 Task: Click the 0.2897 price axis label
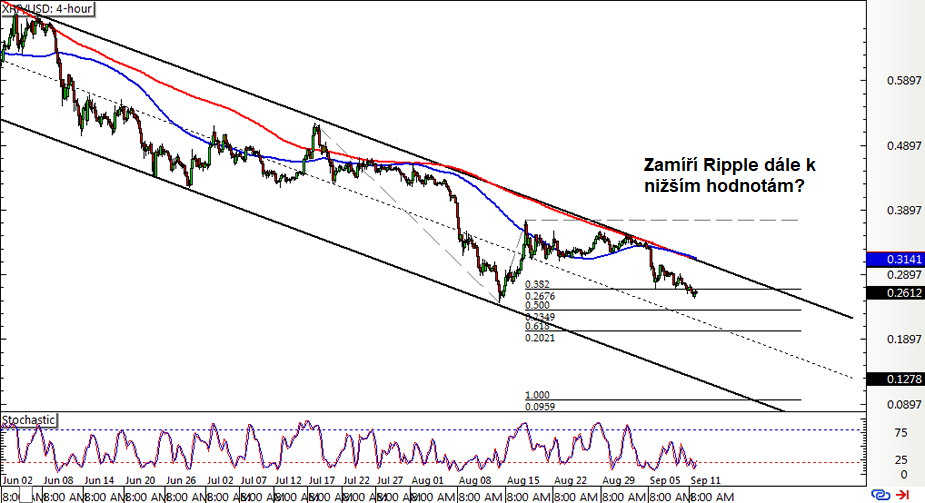point(904,275)
